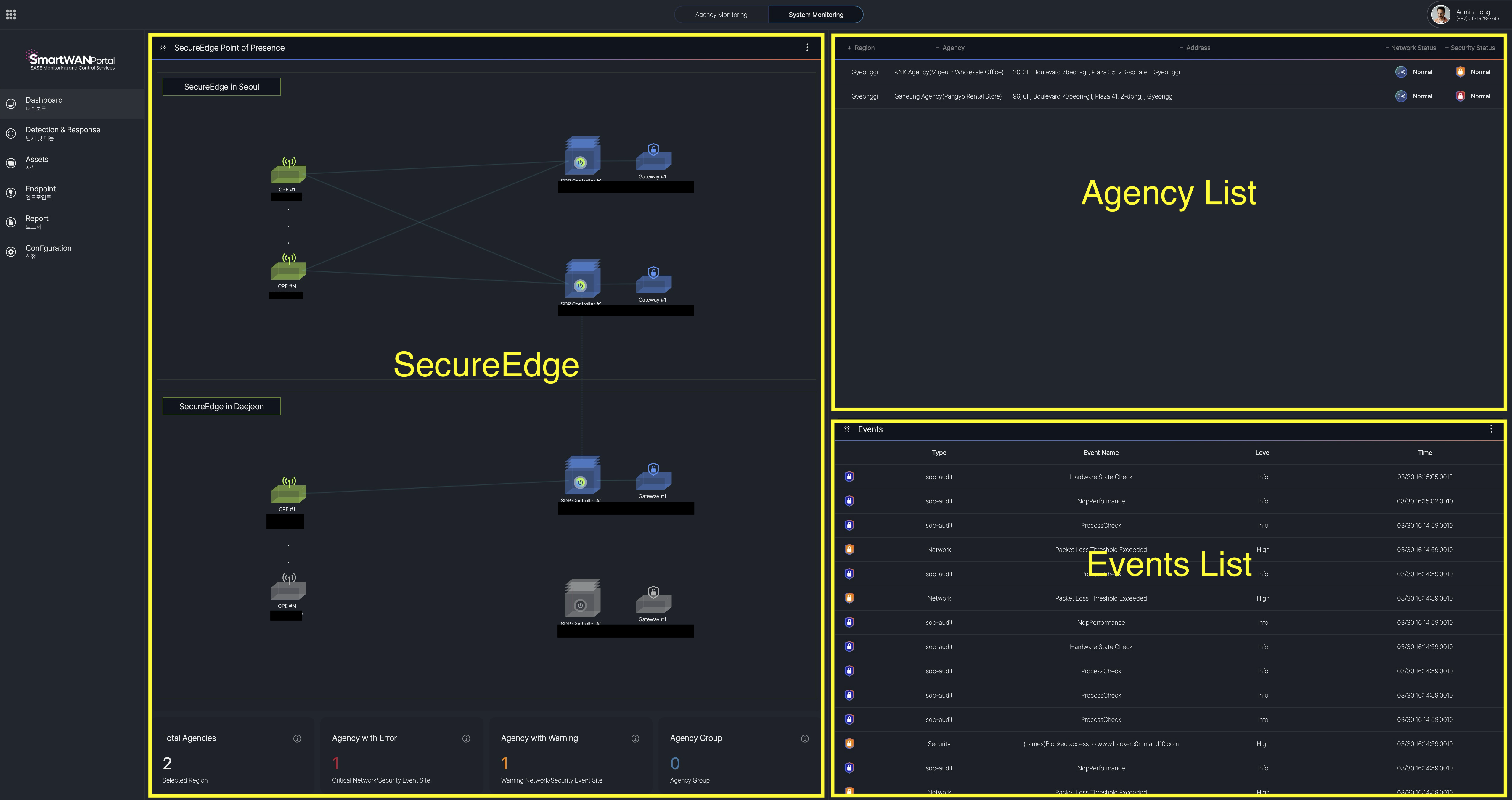Open the SecureEdge panel three-dot menu
1512x800 pixels.
(x=807, y=48)
